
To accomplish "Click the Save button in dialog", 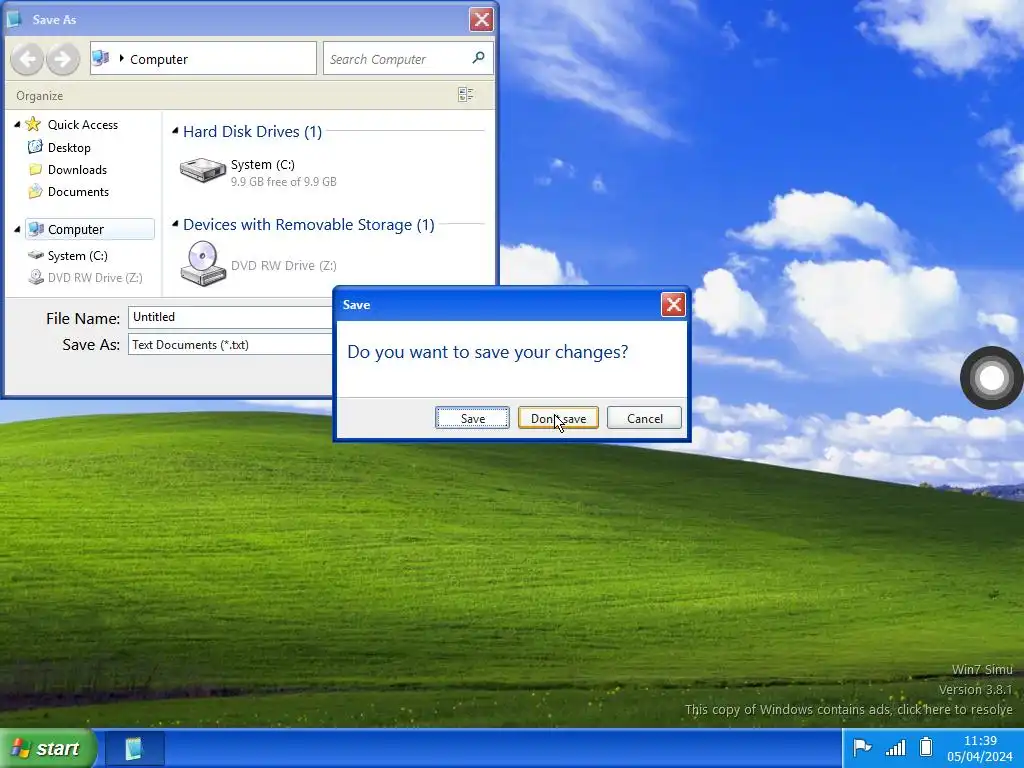I will click(472, 418).
